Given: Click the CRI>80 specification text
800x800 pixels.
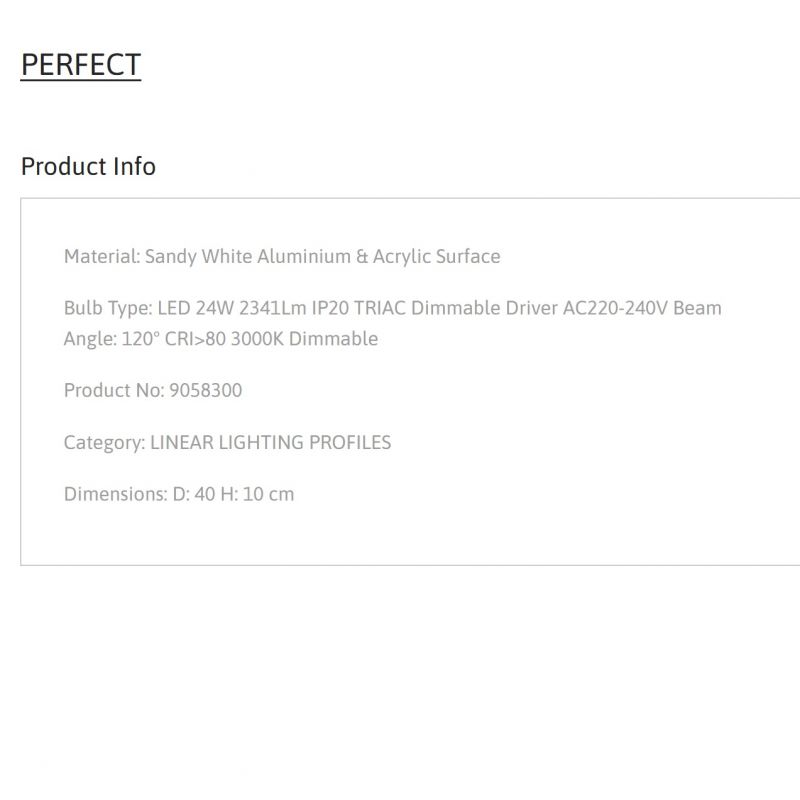Looking at the screenshot, I should pos(195,339).
